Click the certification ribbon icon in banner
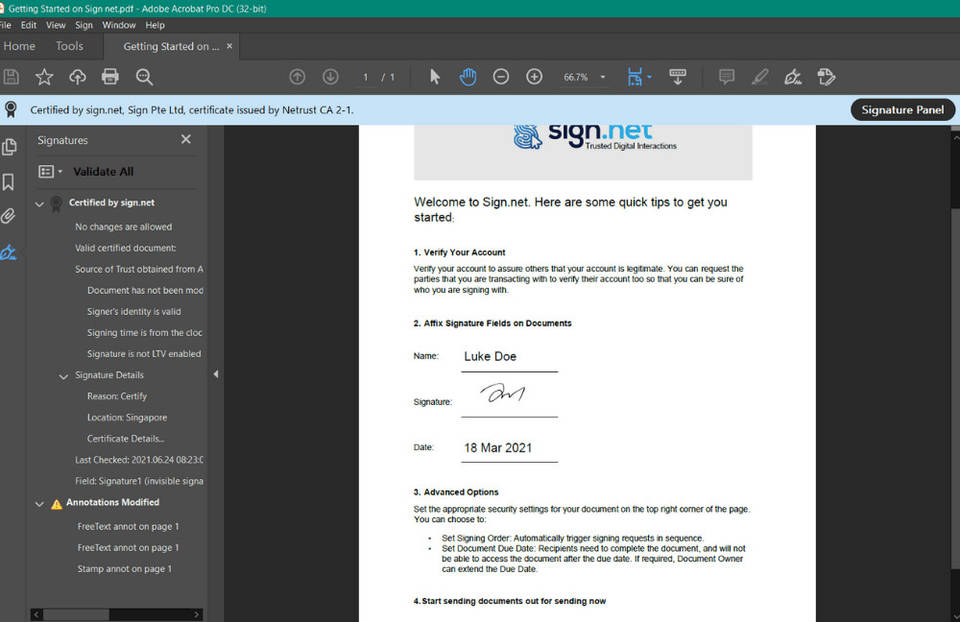 [x=10, y=110]
